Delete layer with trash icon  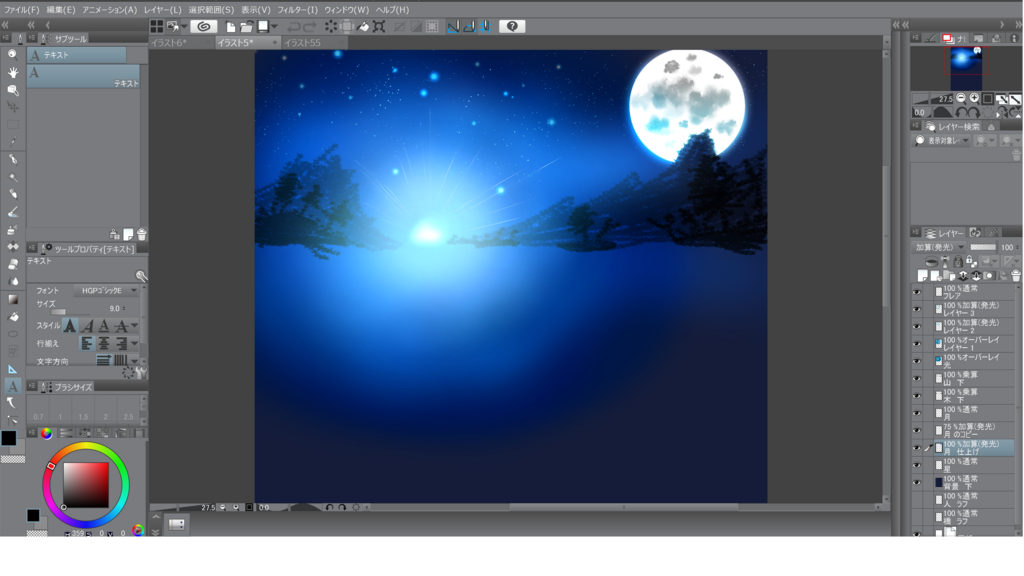click(x=1016, y=276)
